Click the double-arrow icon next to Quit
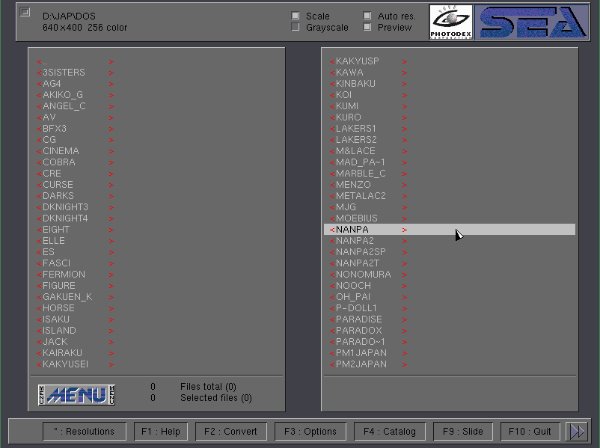 click(x=577, y=431)
